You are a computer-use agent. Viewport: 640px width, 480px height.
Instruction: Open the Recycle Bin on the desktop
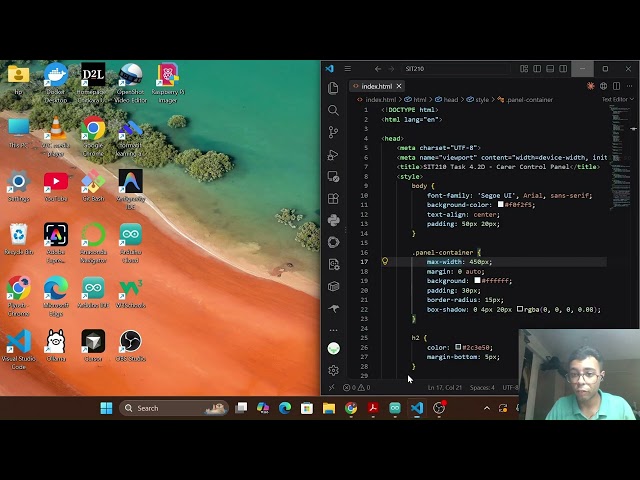(18, 239)
